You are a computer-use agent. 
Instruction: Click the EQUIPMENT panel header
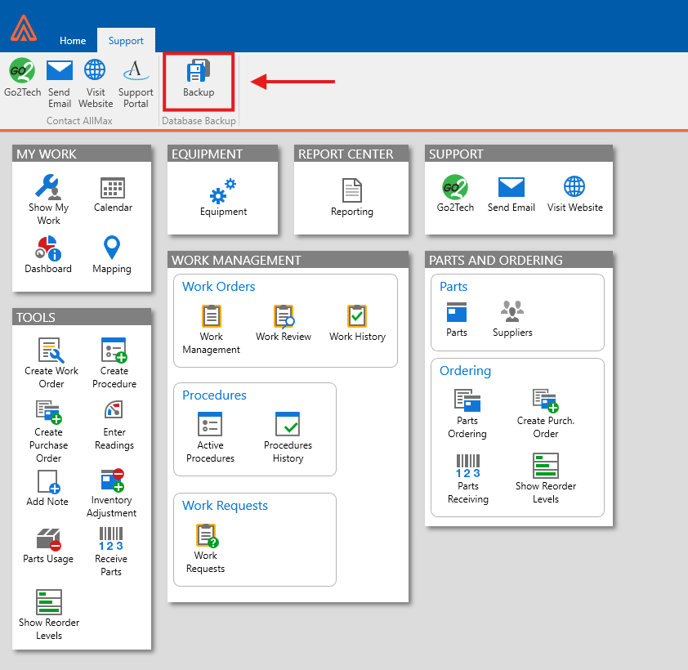pos(222,154)
